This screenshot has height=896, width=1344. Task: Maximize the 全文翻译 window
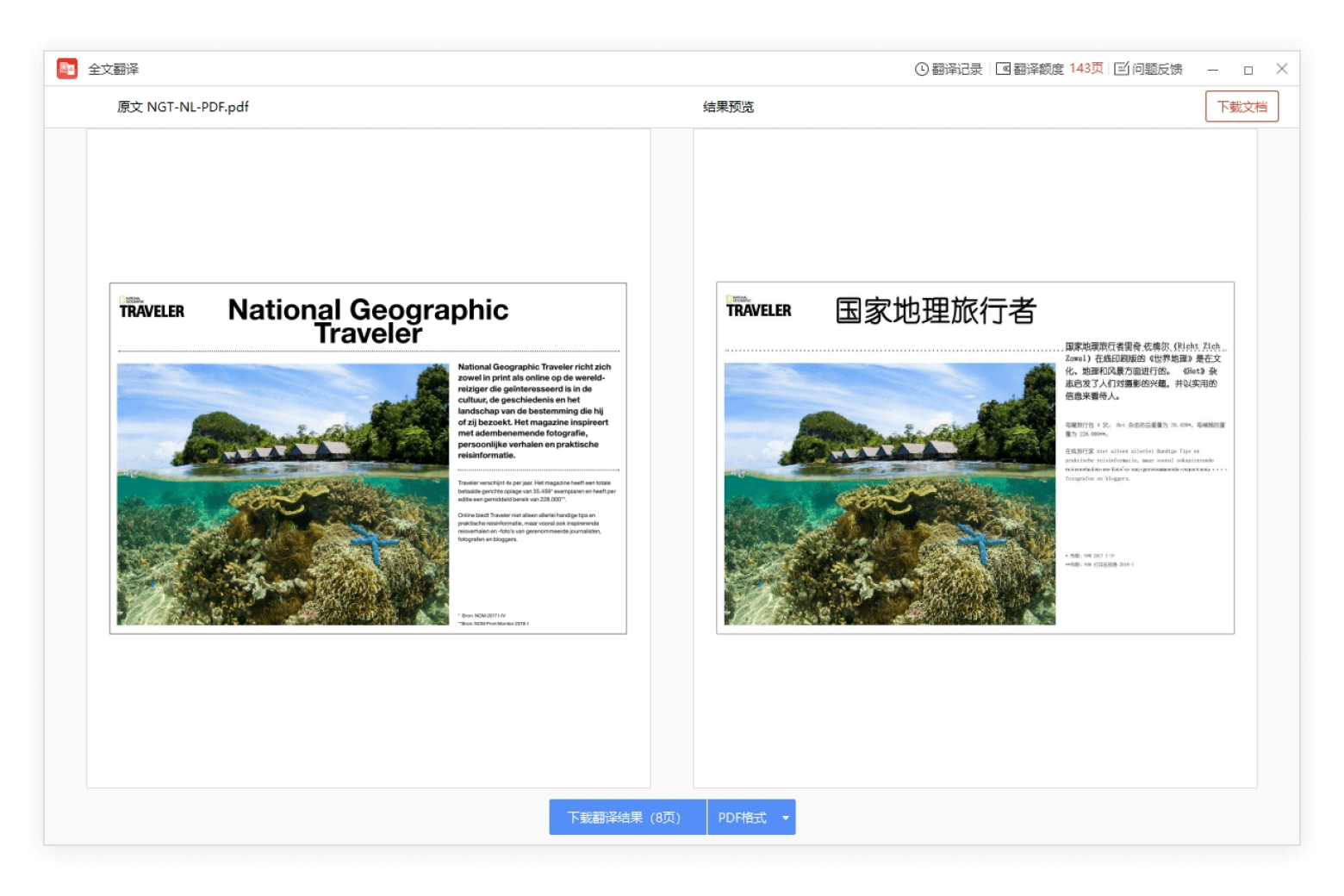[1248, 69]
